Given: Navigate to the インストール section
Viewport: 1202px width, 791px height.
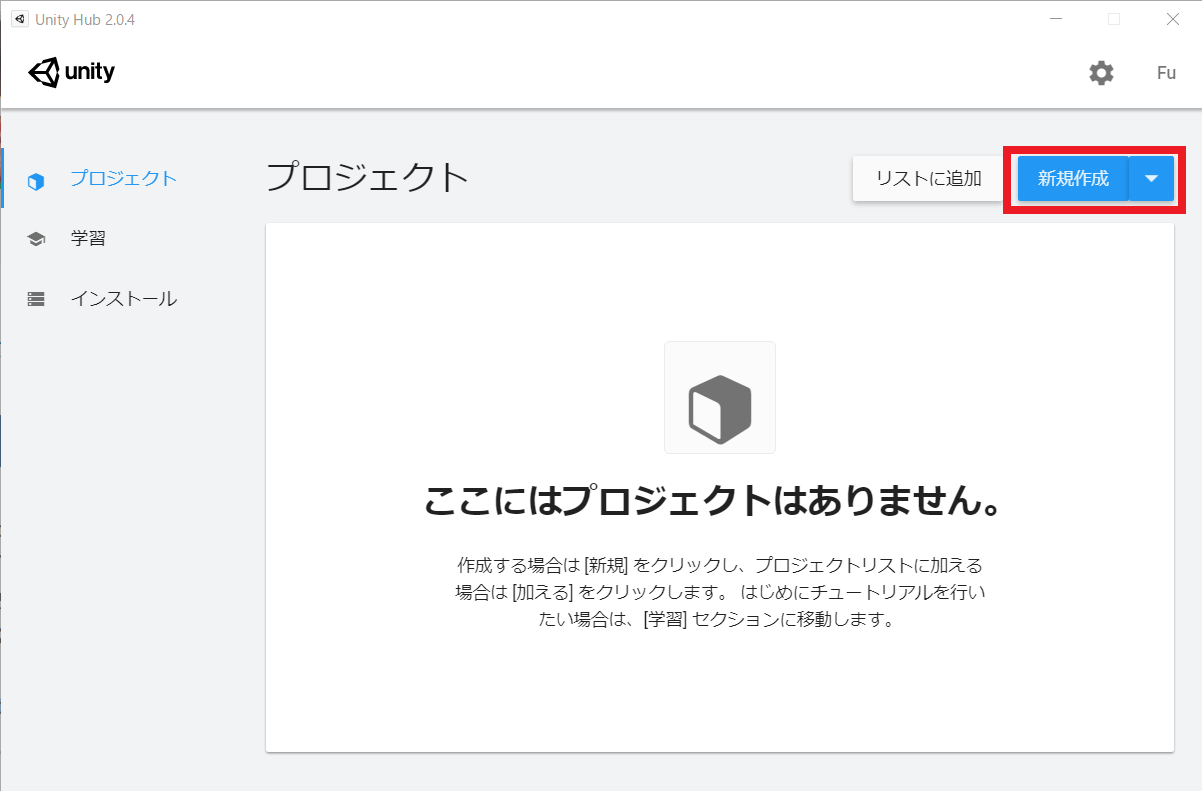Looking at the screenshot, I should tap(124, 298).
